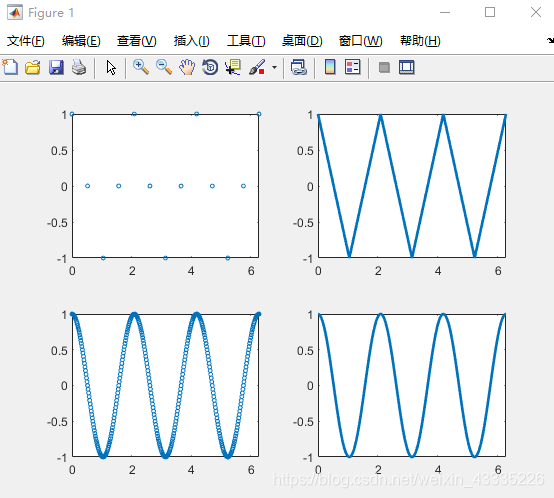
Task: Open the 工具(T) menu
Action: click(246, 41)
